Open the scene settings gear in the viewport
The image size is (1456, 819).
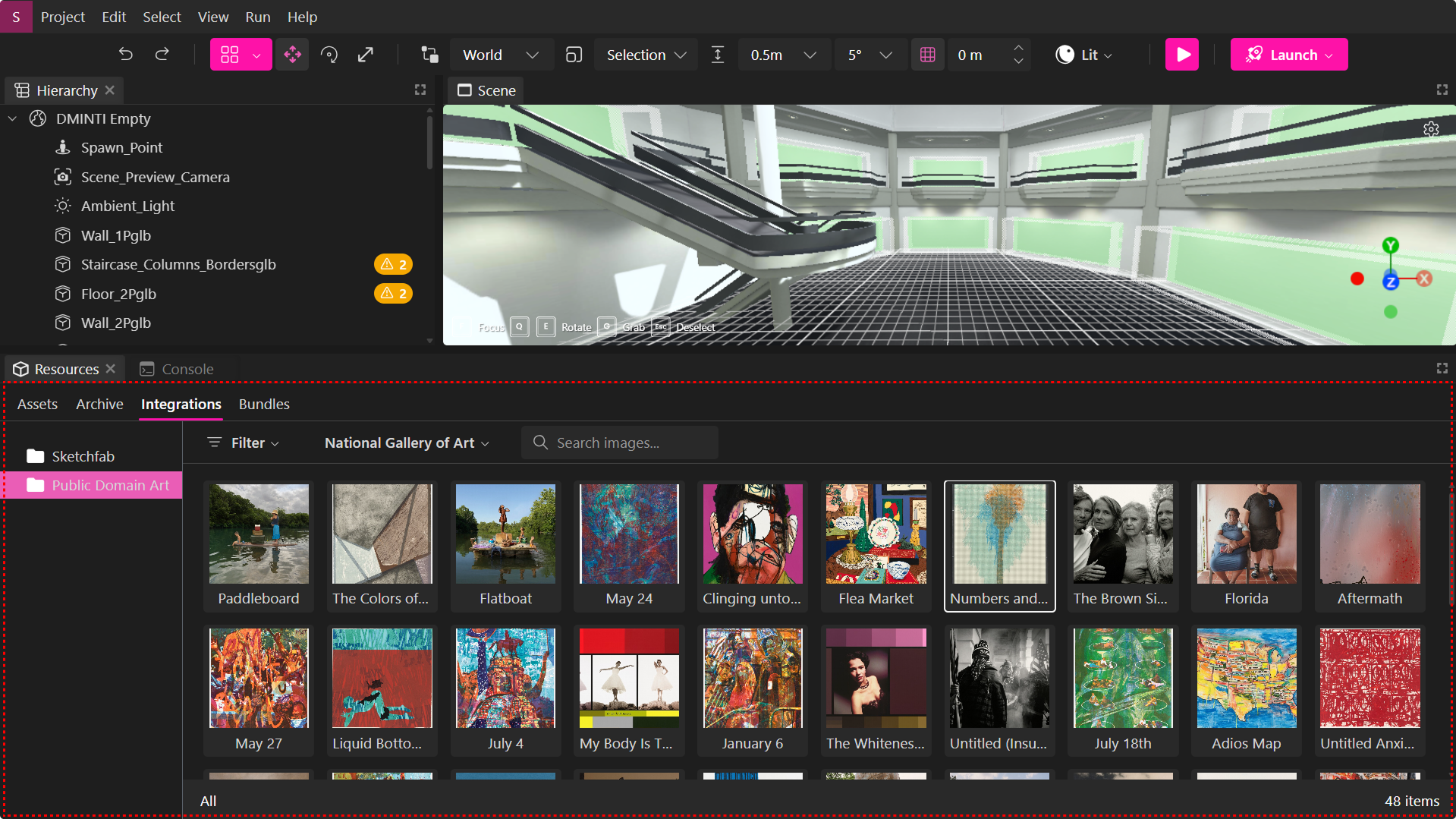[x=1431, y=129]
